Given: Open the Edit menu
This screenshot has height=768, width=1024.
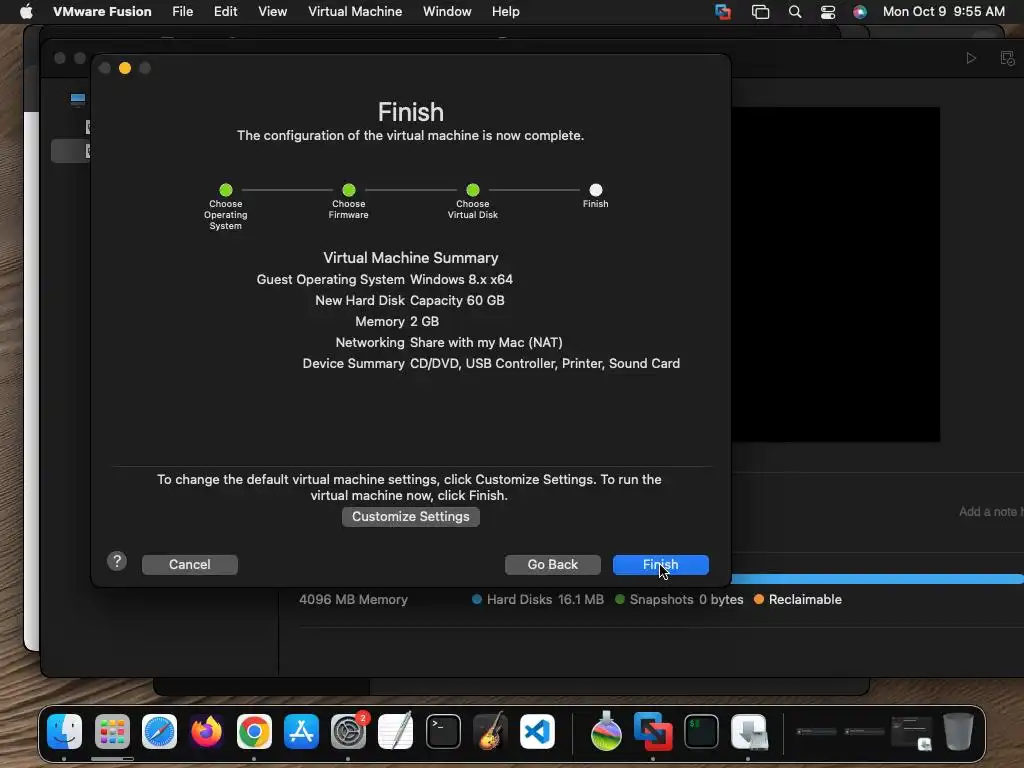Looking at the screenshot, I should (x=225, y=11).
